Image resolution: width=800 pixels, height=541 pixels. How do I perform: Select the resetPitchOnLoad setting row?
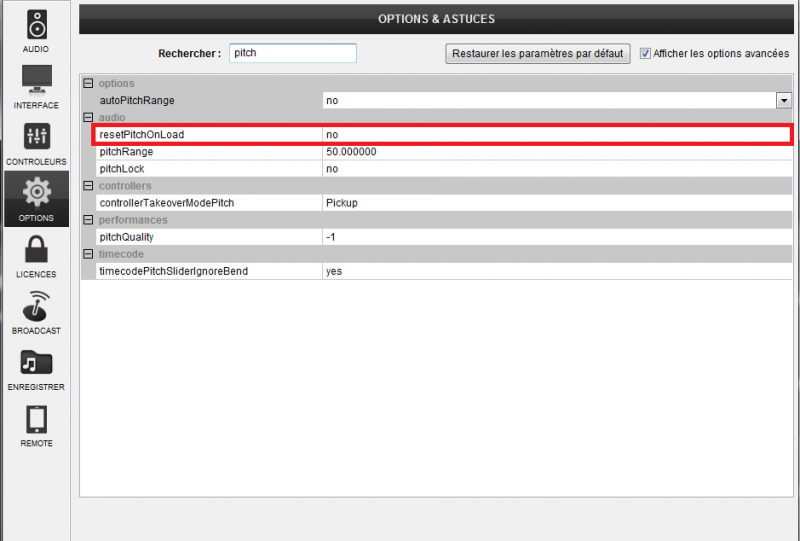[442, 135]
